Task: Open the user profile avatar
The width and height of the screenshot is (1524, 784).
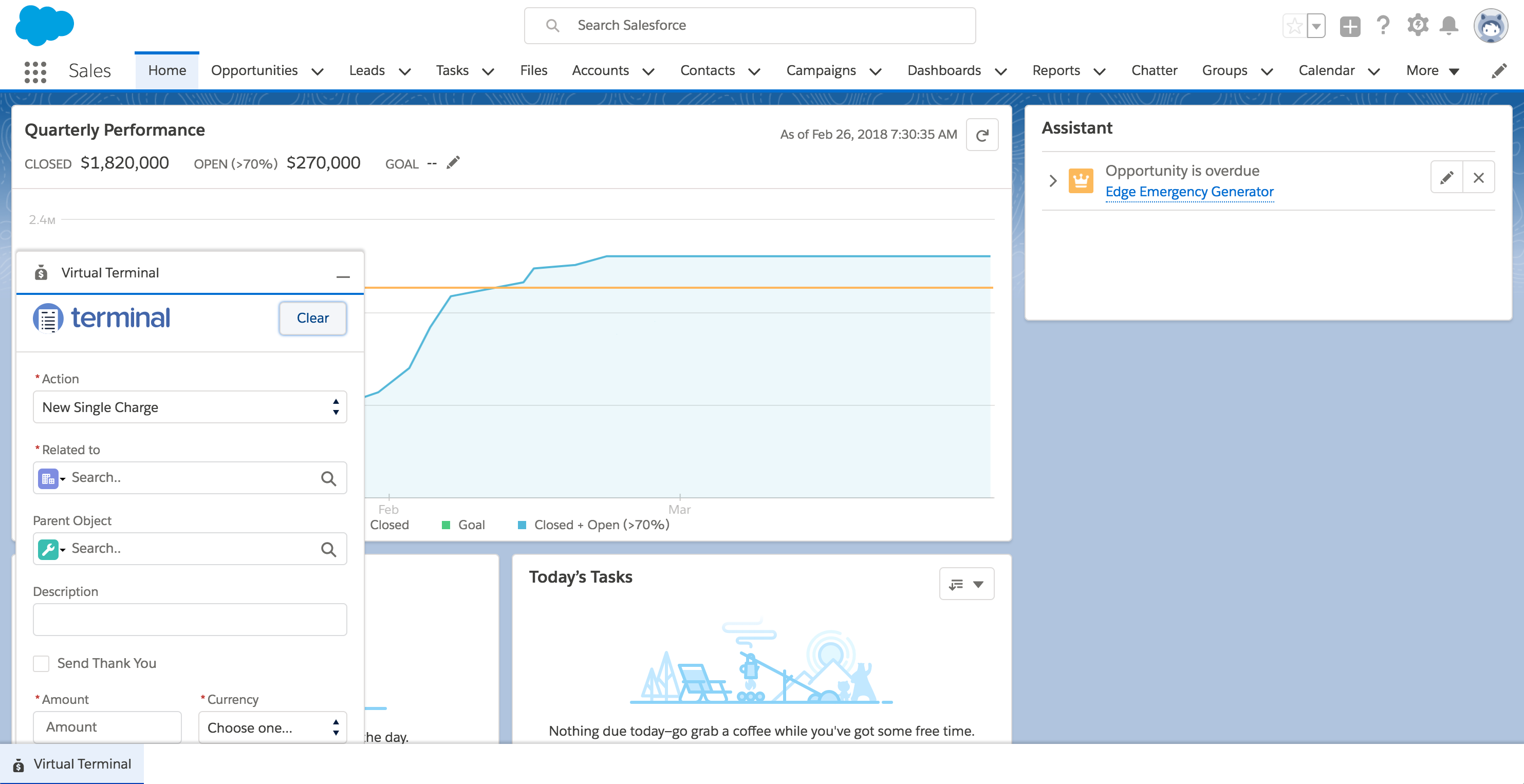Action: [1490, 26]
